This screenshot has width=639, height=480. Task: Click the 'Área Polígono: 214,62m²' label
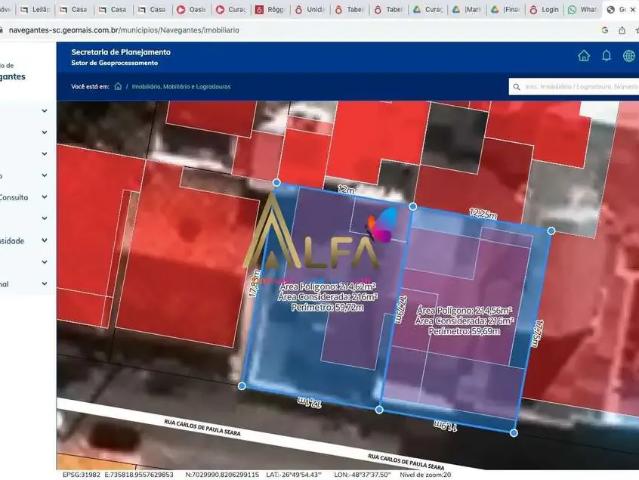[328, 286]
